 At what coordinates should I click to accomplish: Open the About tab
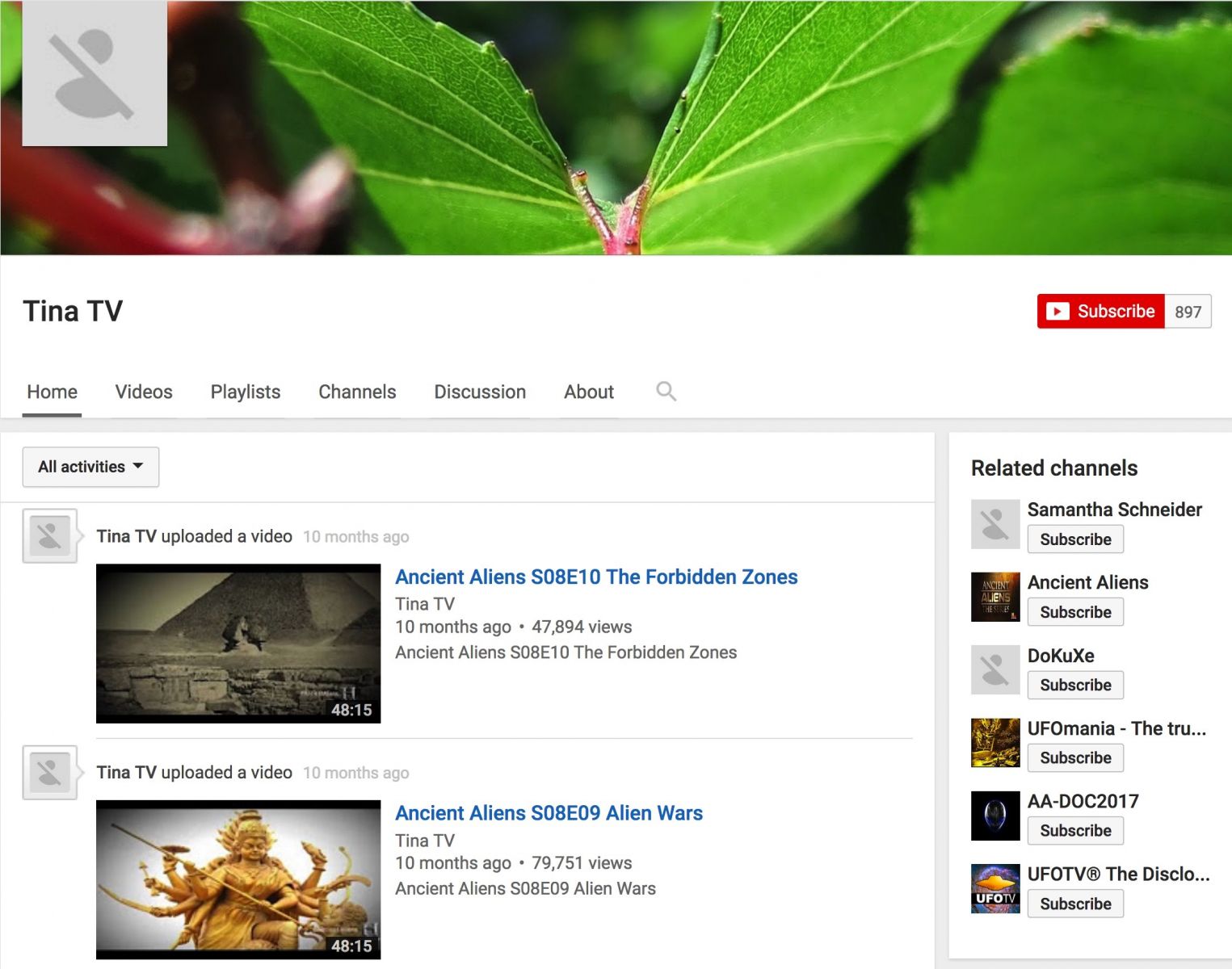click(x=589, y=392)
